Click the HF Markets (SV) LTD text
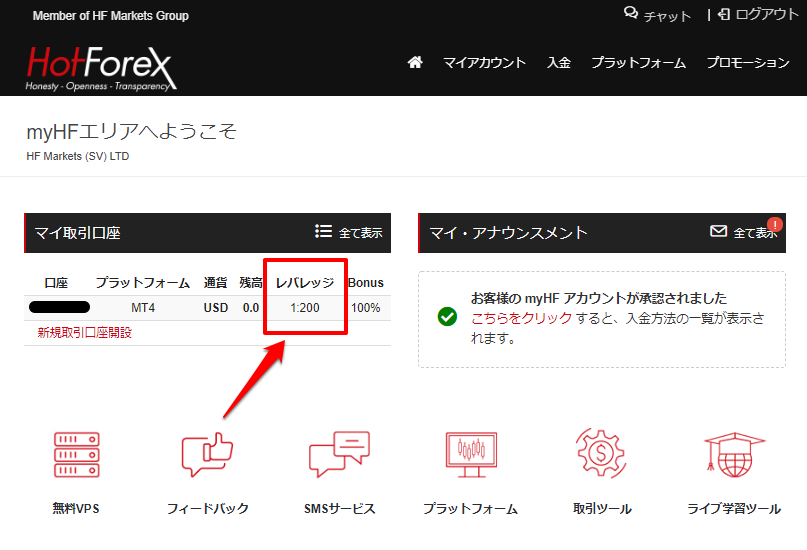 coord(78,156)
